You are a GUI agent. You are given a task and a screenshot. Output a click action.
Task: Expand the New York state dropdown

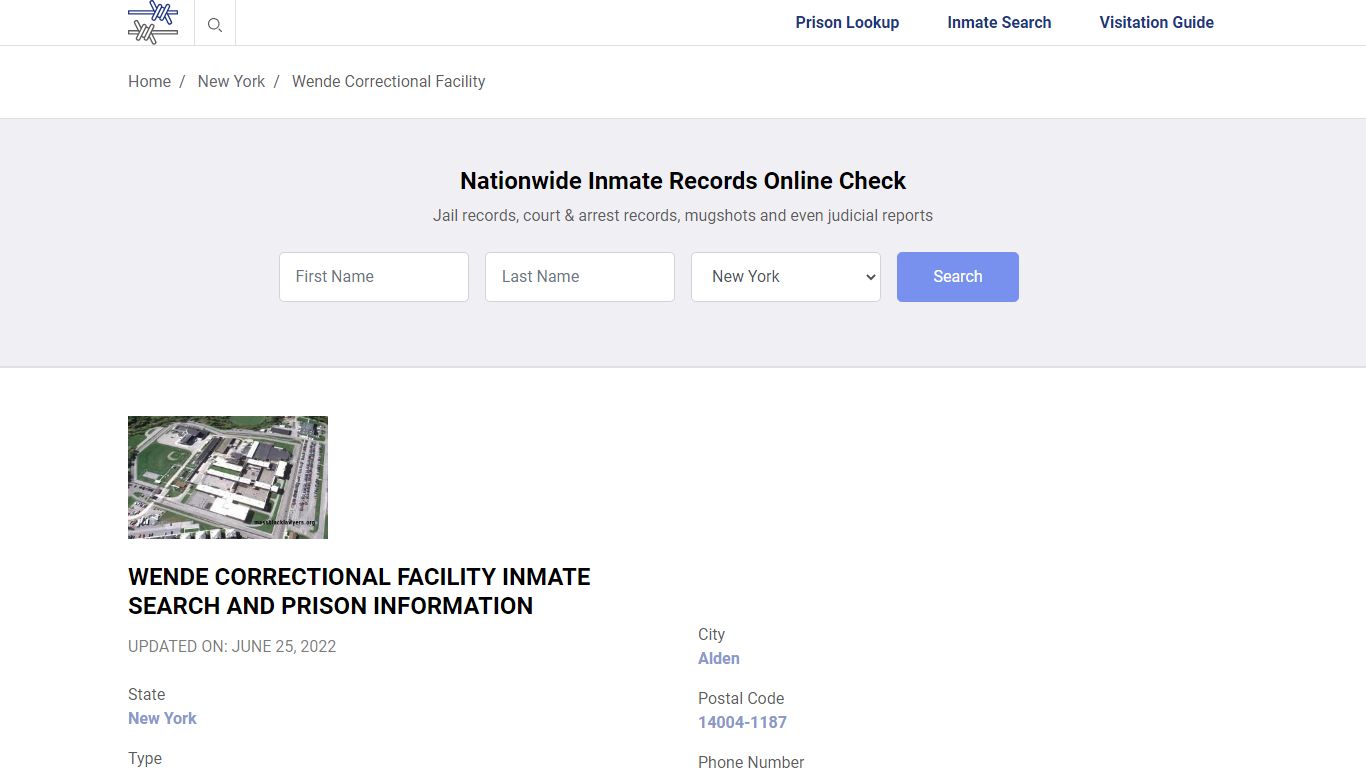786,277
